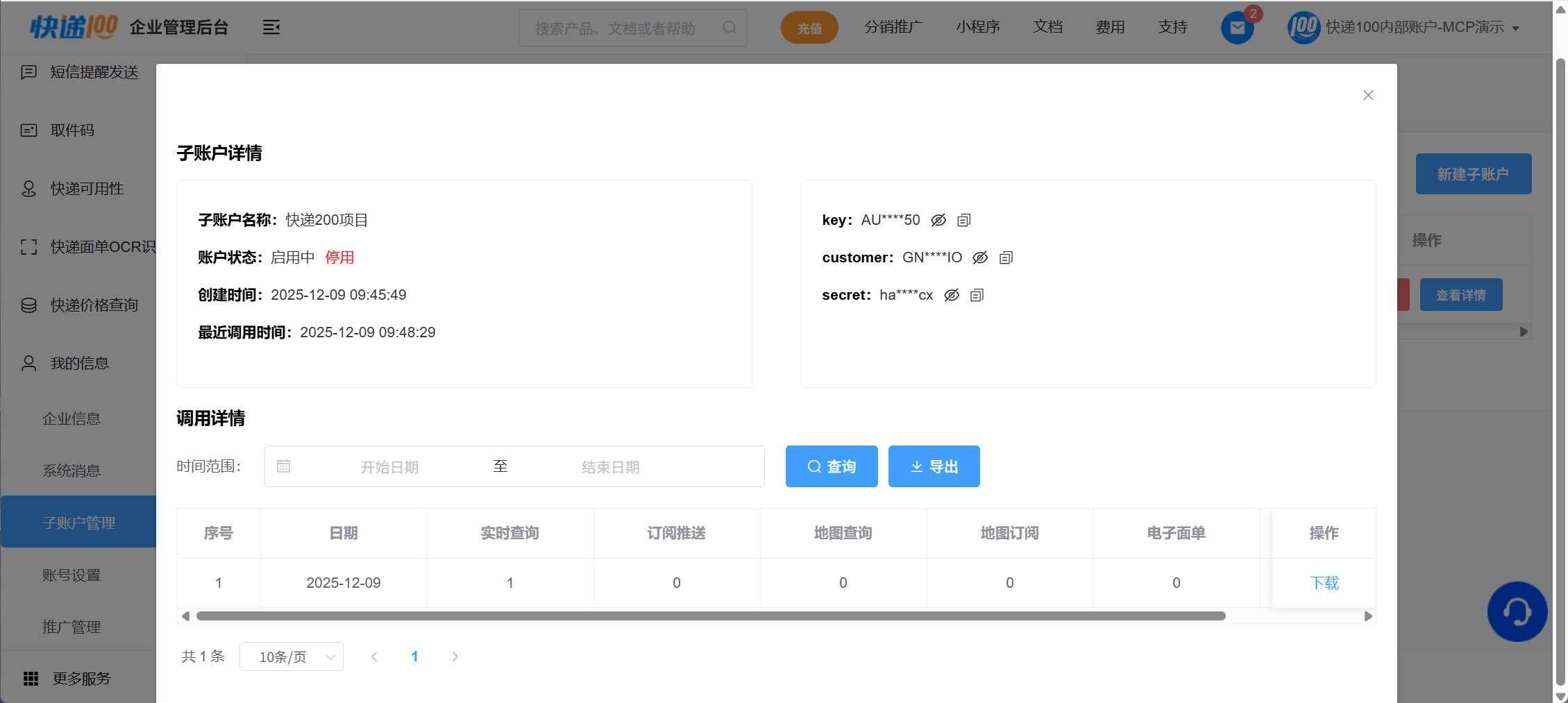This screenshot has height=703, width=1568.
Task: Click the 下载 link for 2025-12-09
Action: tap(1324, 583)
